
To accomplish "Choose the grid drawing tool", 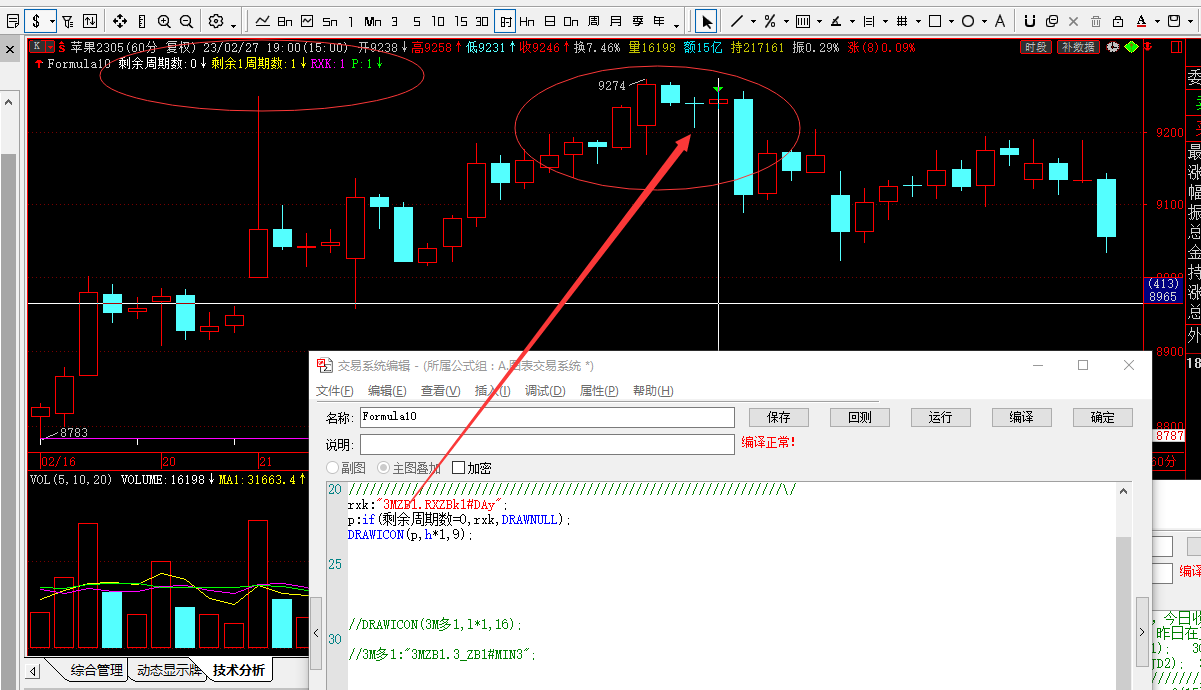I will click(x=901, y=21).
